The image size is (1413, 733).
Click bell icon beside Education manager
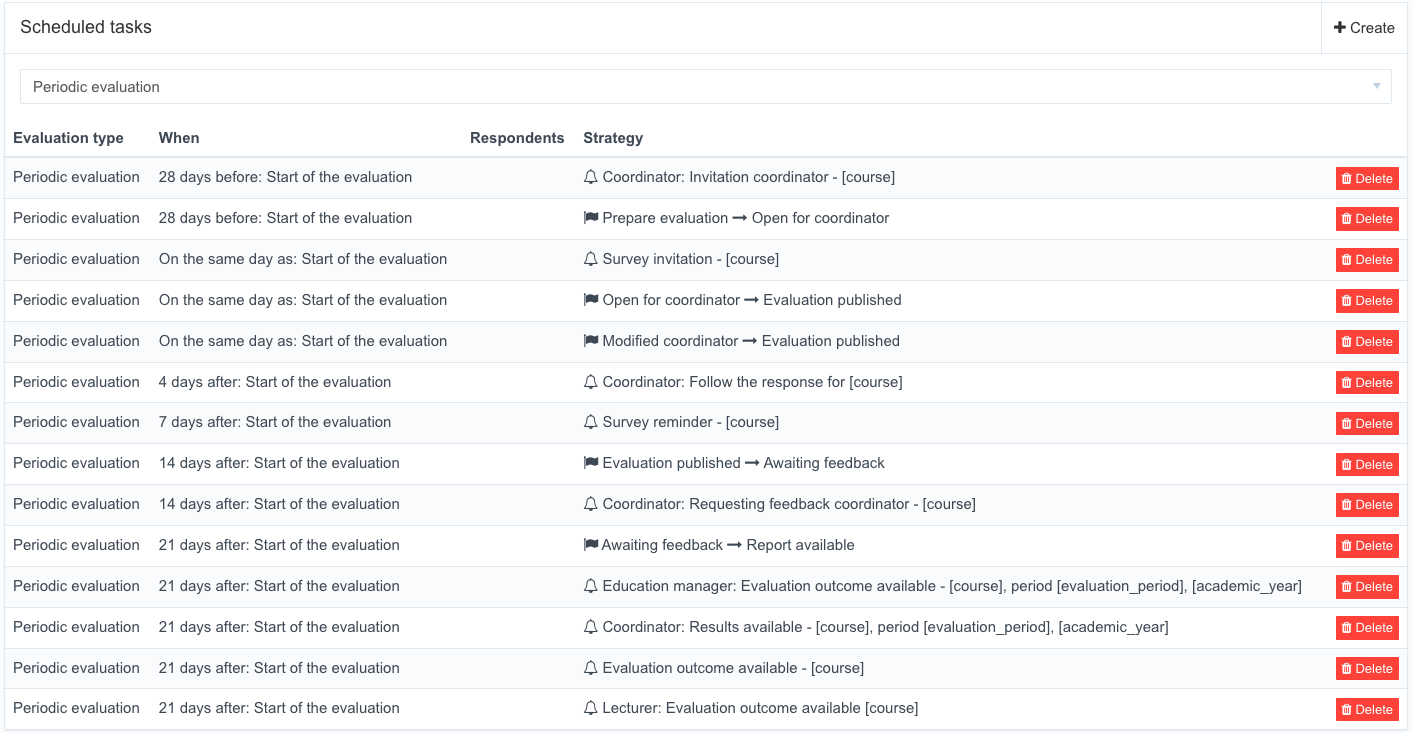pos(590,586)
